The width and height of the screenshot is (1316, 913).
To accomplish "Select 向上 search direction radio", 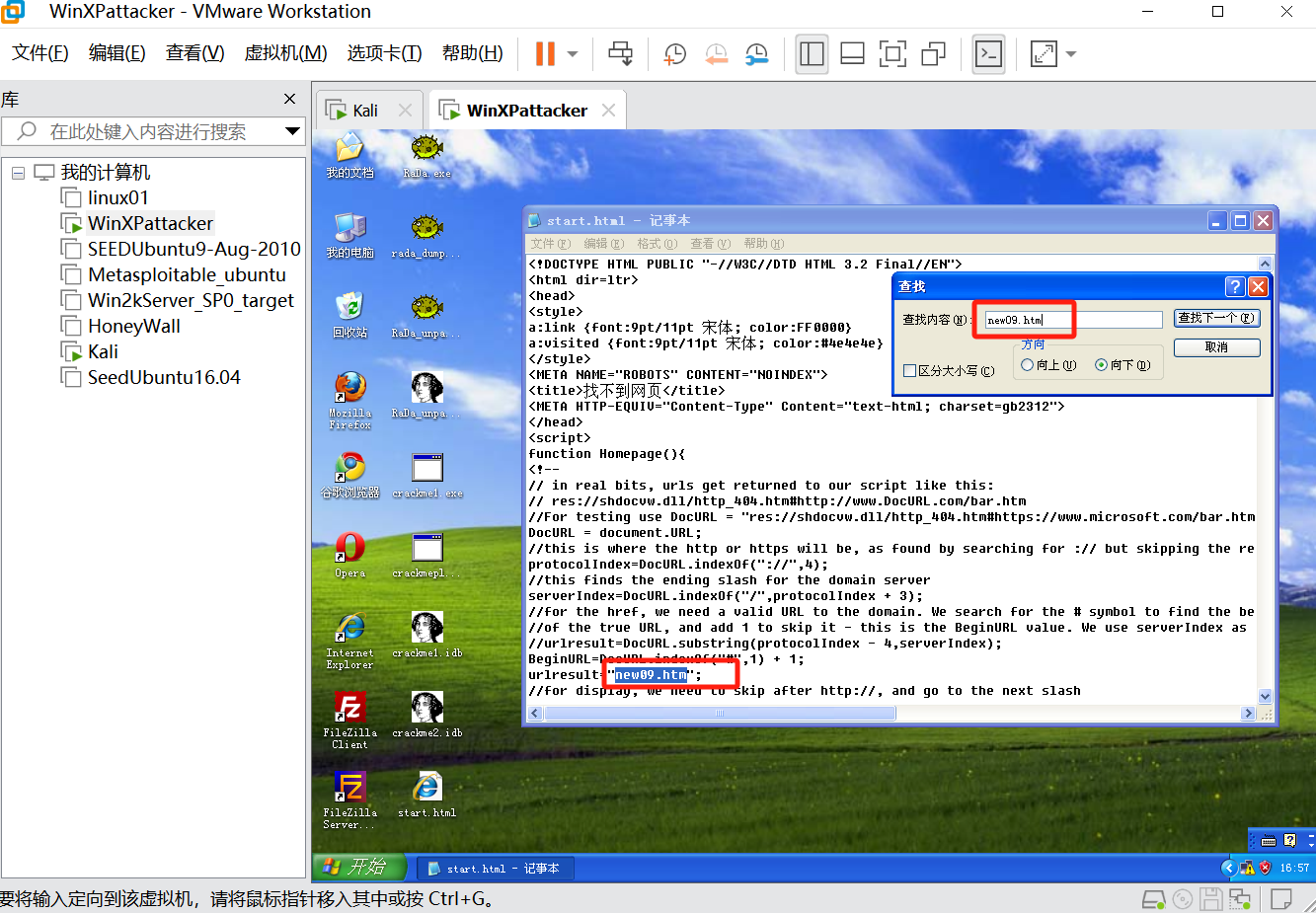I will click(1027, 365).
